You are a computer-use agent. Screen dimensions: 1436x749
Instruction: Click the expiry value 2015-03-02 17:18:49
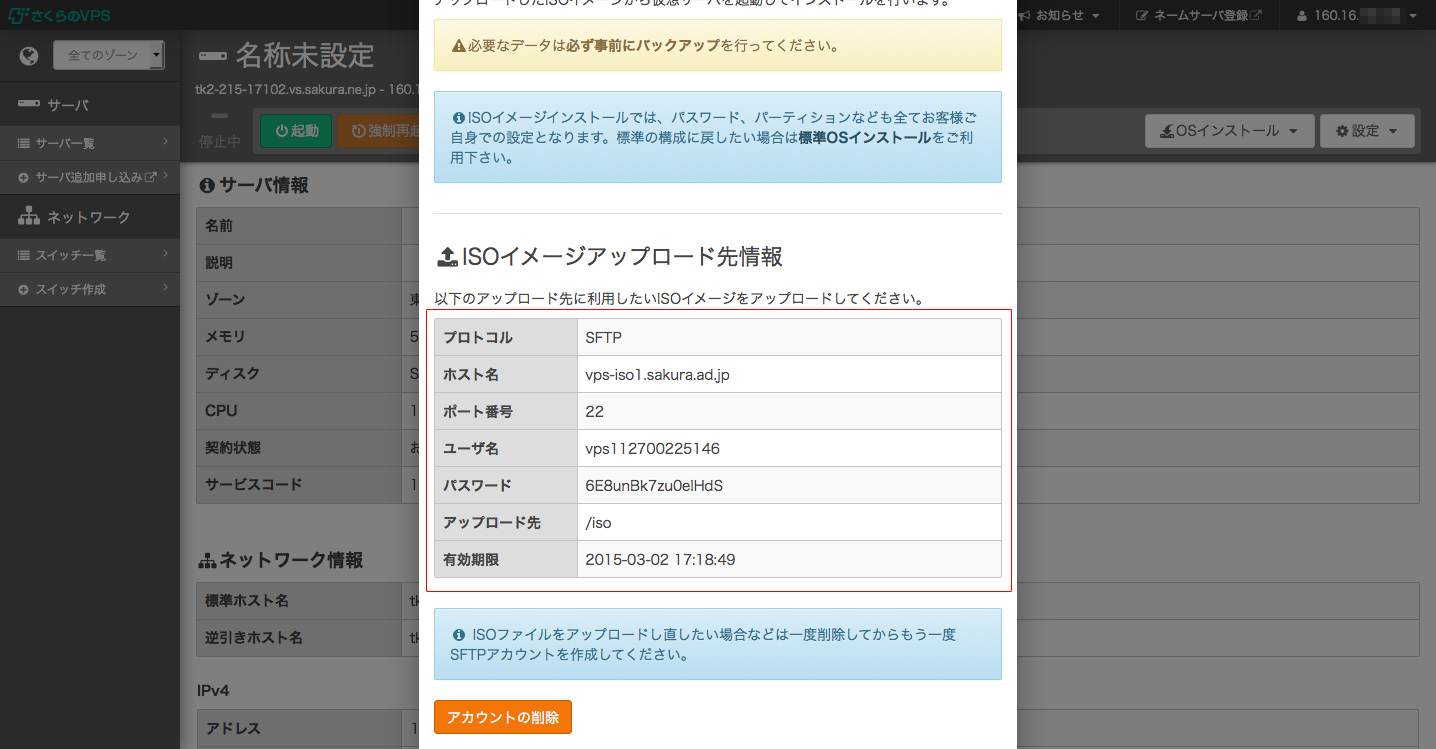(660, 560)
